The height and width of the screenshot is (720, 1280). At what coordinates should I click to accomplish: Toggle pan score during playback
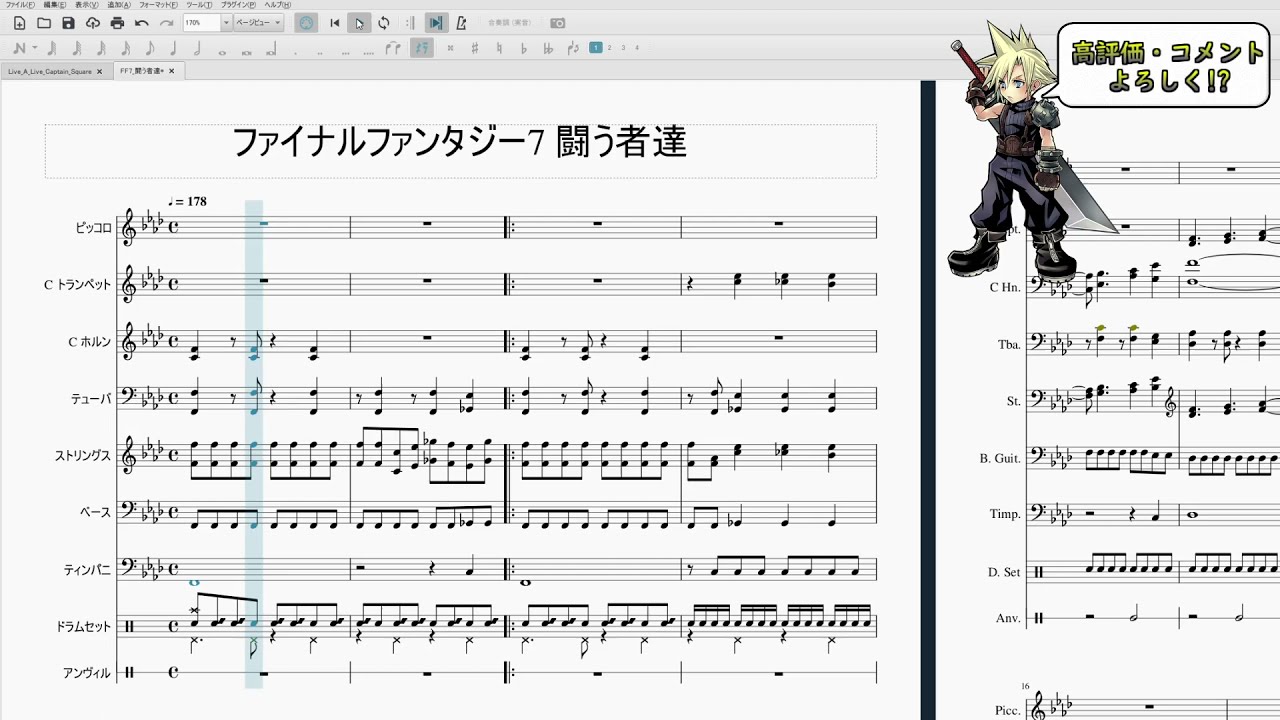click(436, 23)
